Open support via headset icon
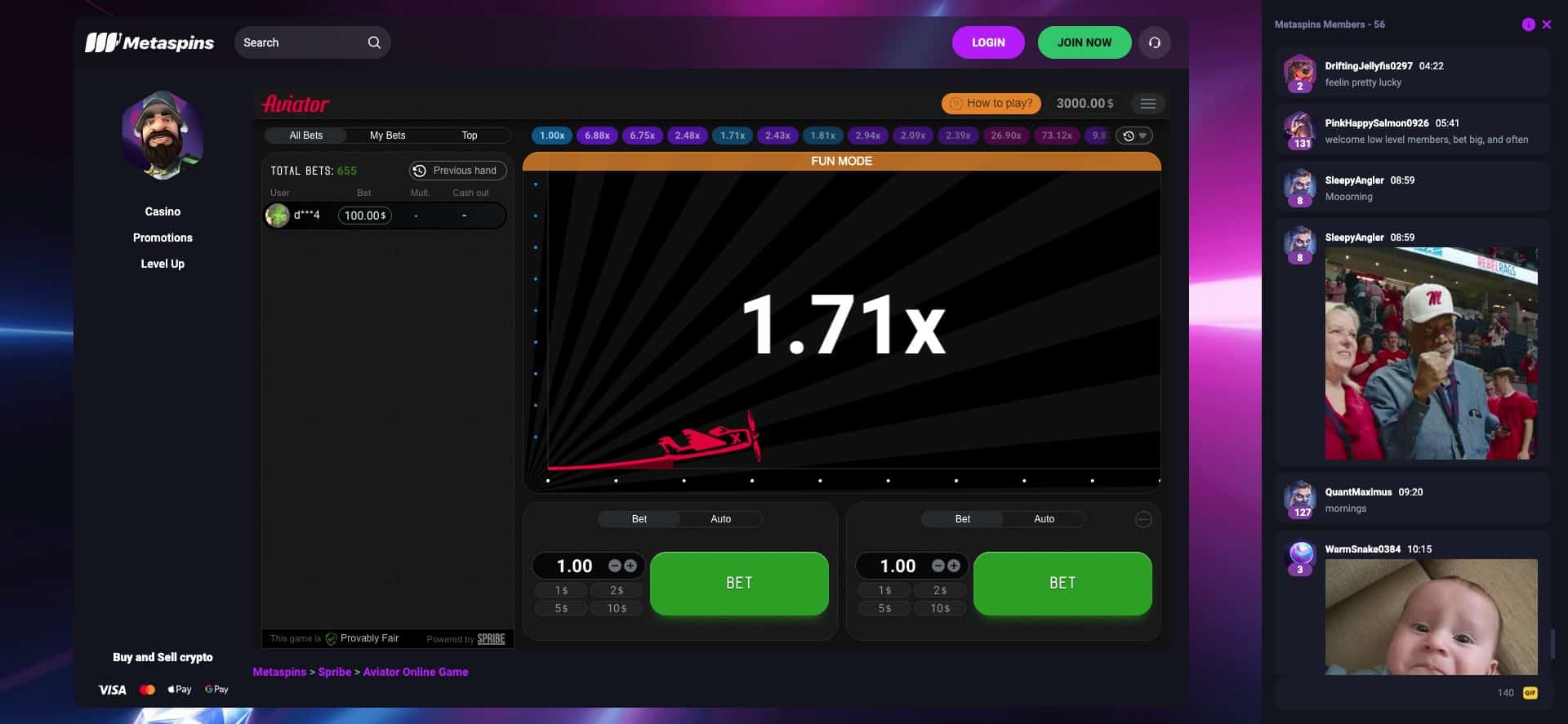The width and height of the screenshot is (1568, 724). tap(1154, 42)
